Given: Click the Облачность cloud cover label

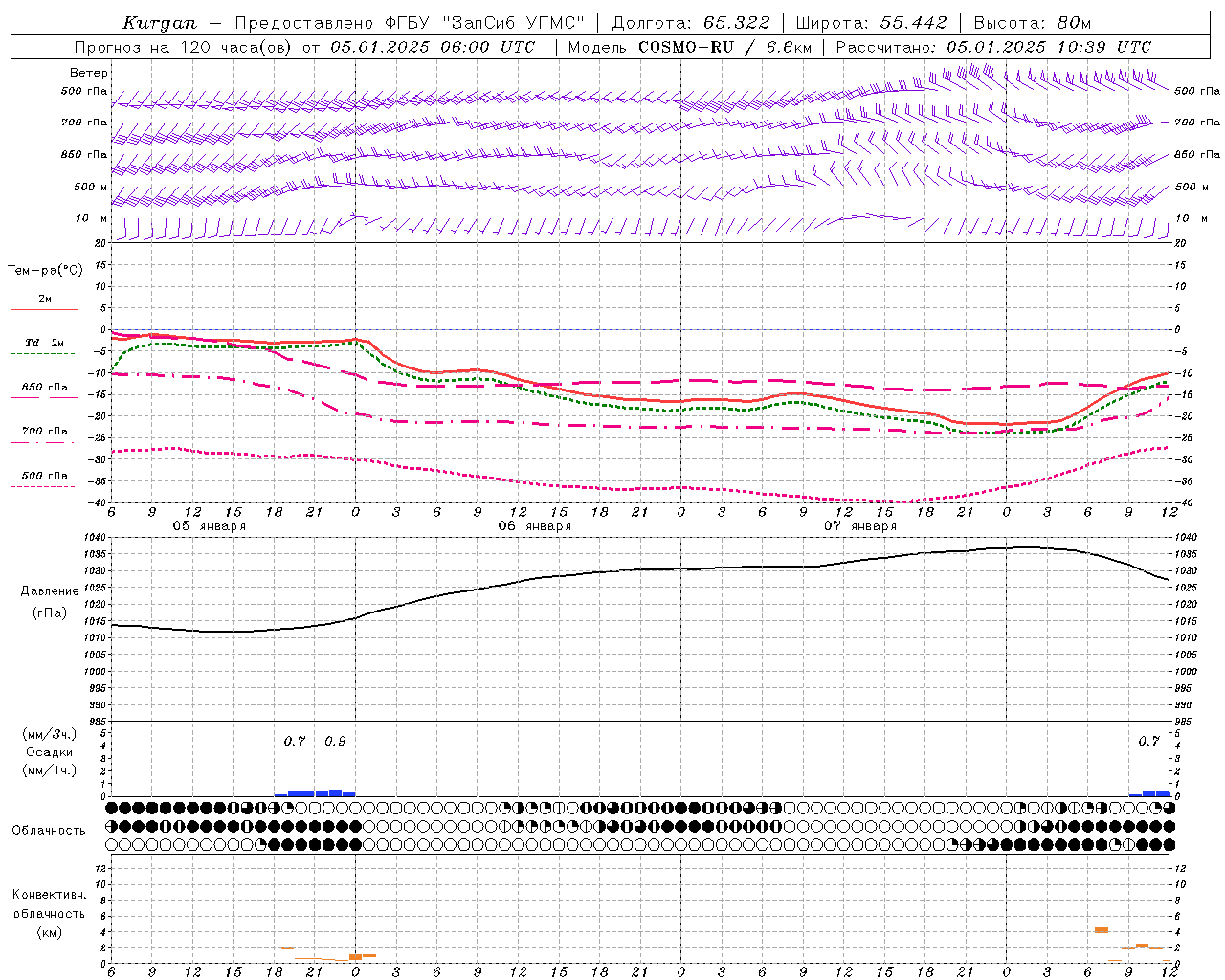Looking at the screenshot, I should (49, 830).
